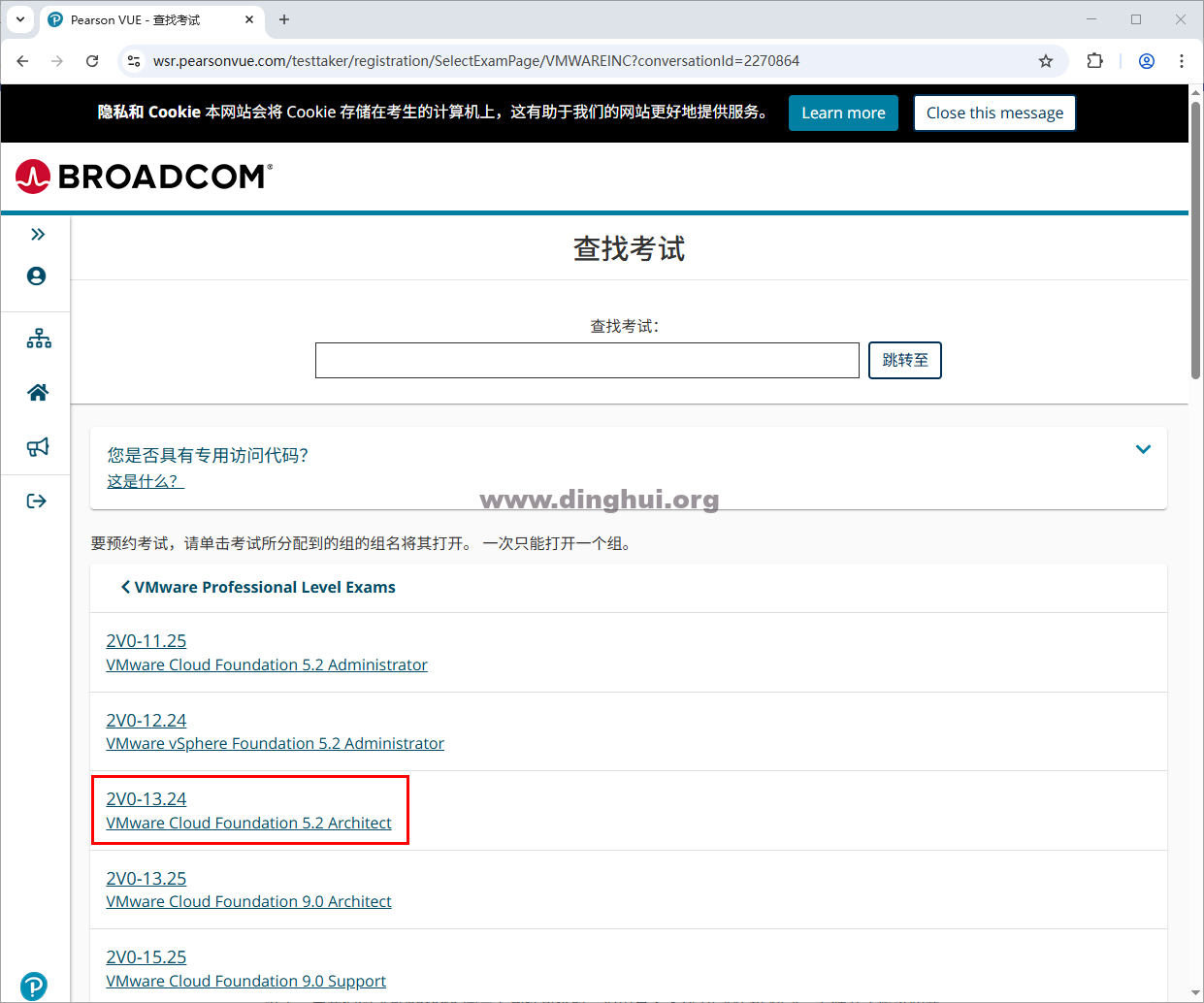This screenshot has width=1204, height=1003.
Task: Bookmark this page with the star icon
Action: (x=1046, y=61)
